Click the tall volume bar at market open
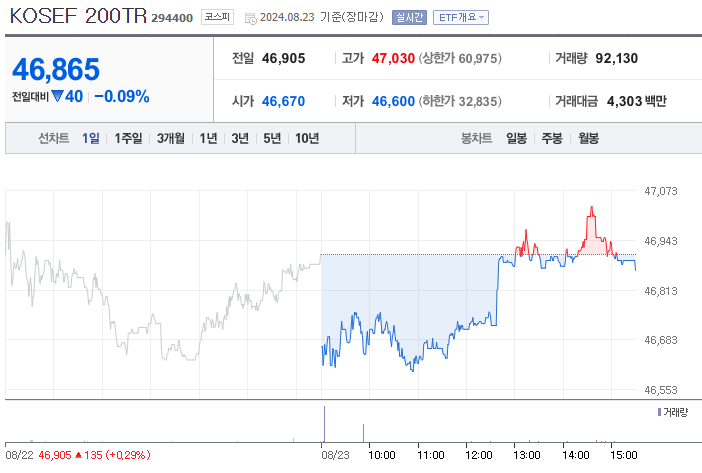This screenshot has width=702, height=473. click(x=324, y=423)
